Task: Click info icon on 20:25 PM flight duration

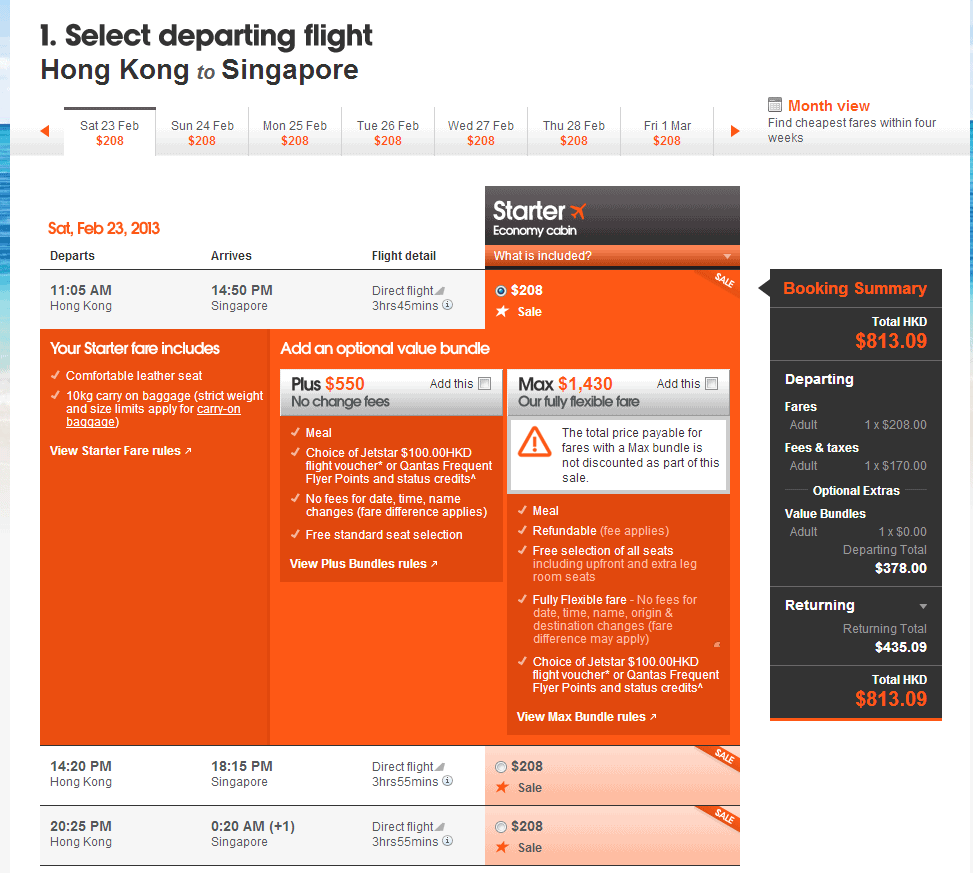Action: pyautogui.click(x=448, y=842)
